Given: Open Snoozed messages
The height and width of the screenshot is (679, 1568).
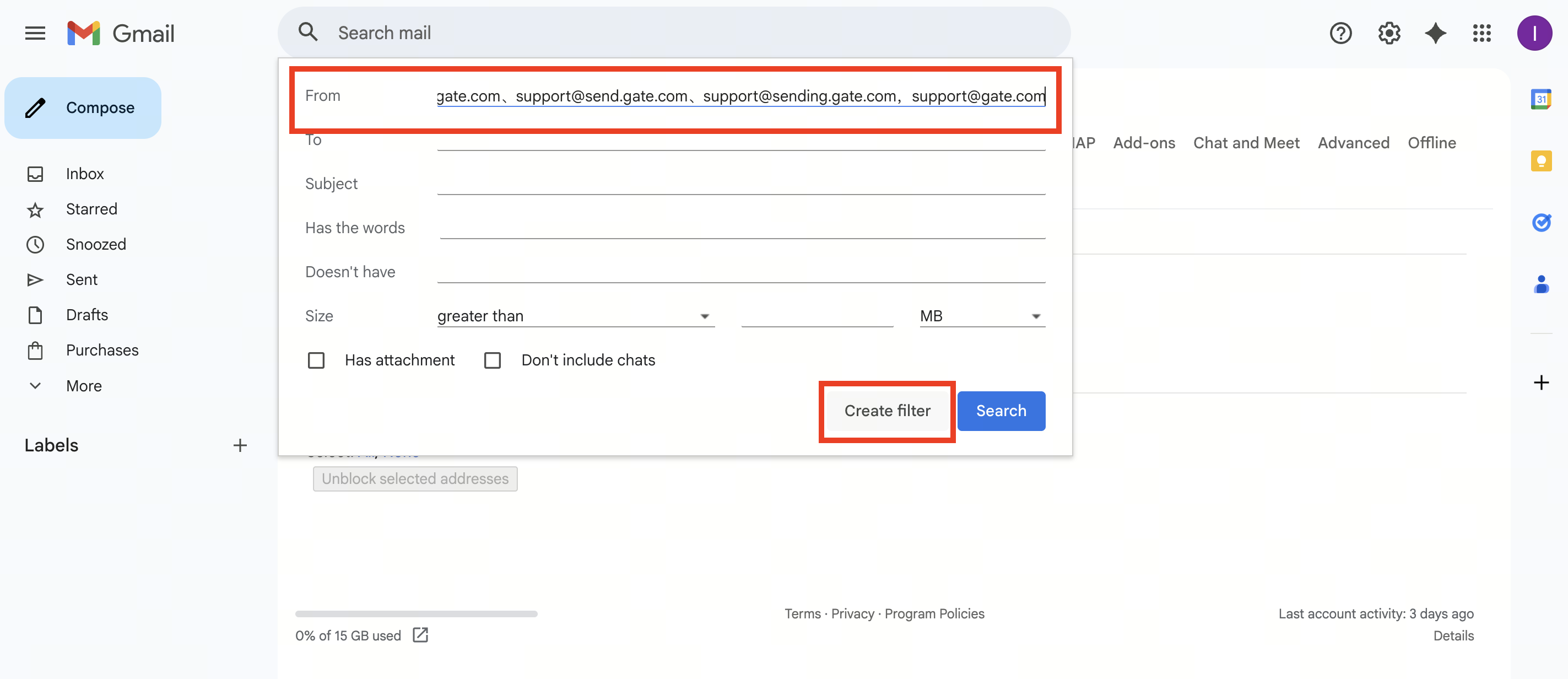Looking at the screenshot, I should tap(96, 245).
